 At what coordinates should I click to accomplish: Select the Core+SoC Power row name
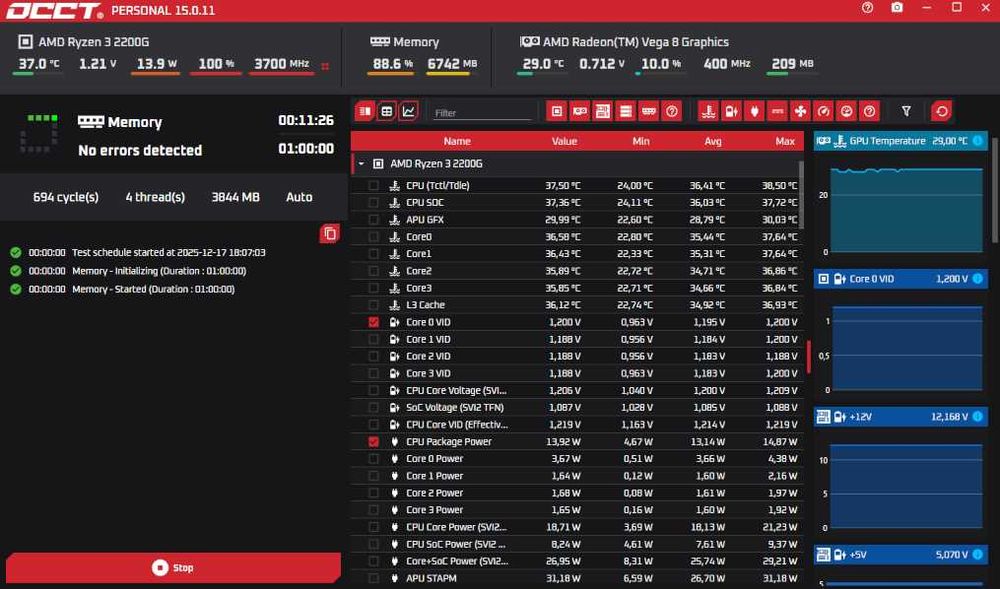[457, 562]
